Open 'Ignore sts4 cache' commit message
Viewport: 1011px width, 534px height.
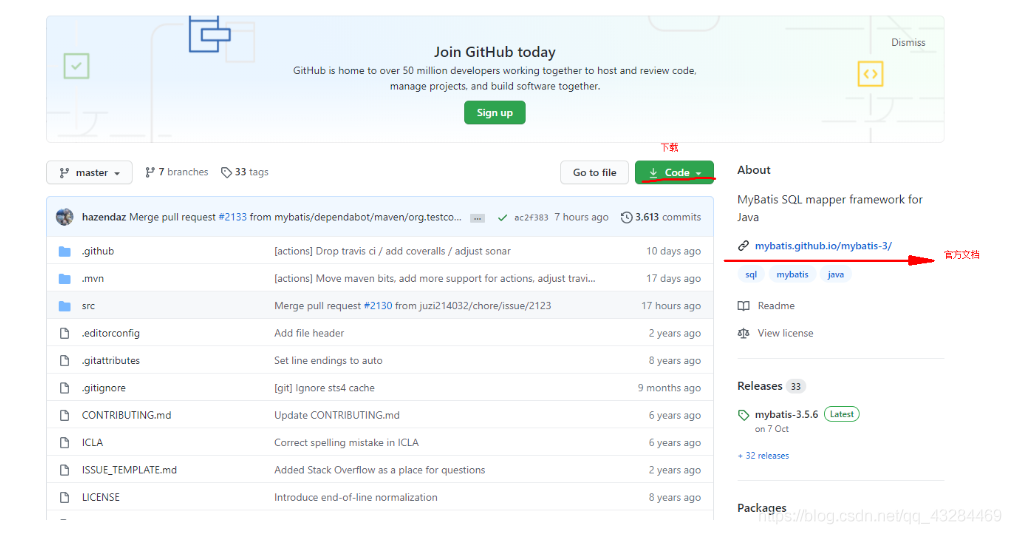(x=324, y=388)
